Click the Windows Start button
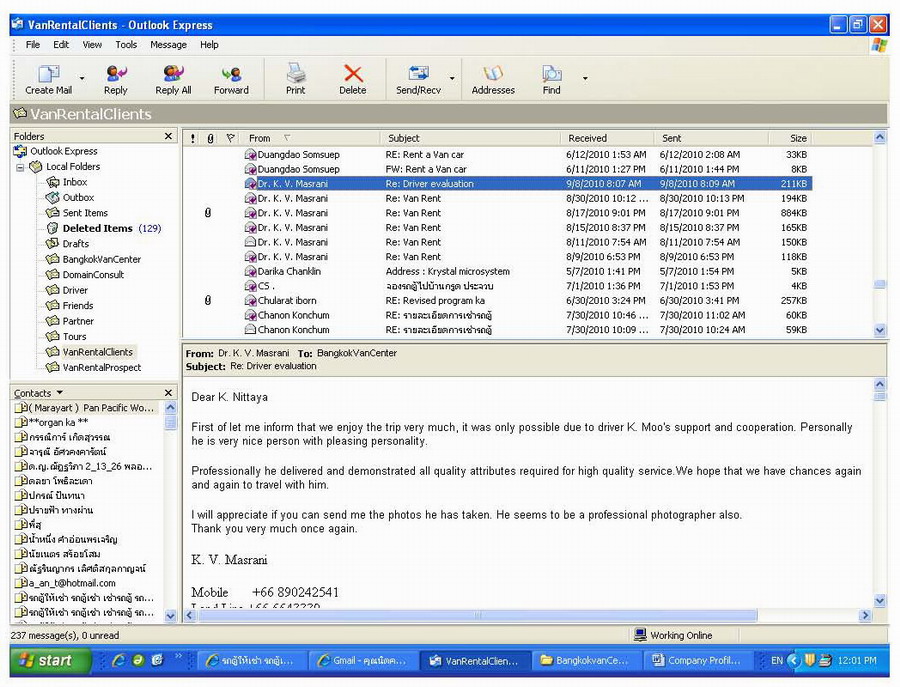Image resolution: width=900 pixels, height=687 pixels. pyautogui.click(x=50, y=661)
